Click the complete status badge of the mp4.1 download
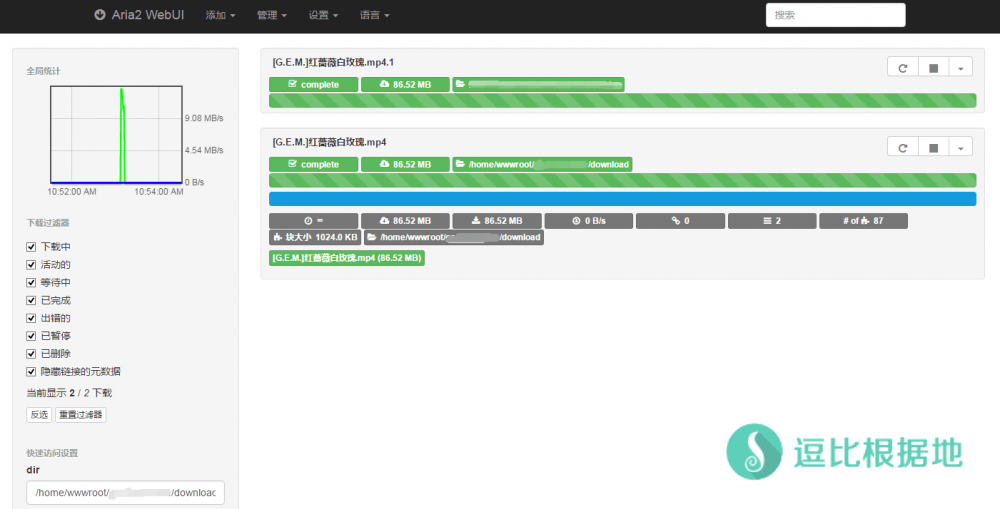Image resolution: width=1000 pixels, height=509 pixels. [x=313, y=85]
